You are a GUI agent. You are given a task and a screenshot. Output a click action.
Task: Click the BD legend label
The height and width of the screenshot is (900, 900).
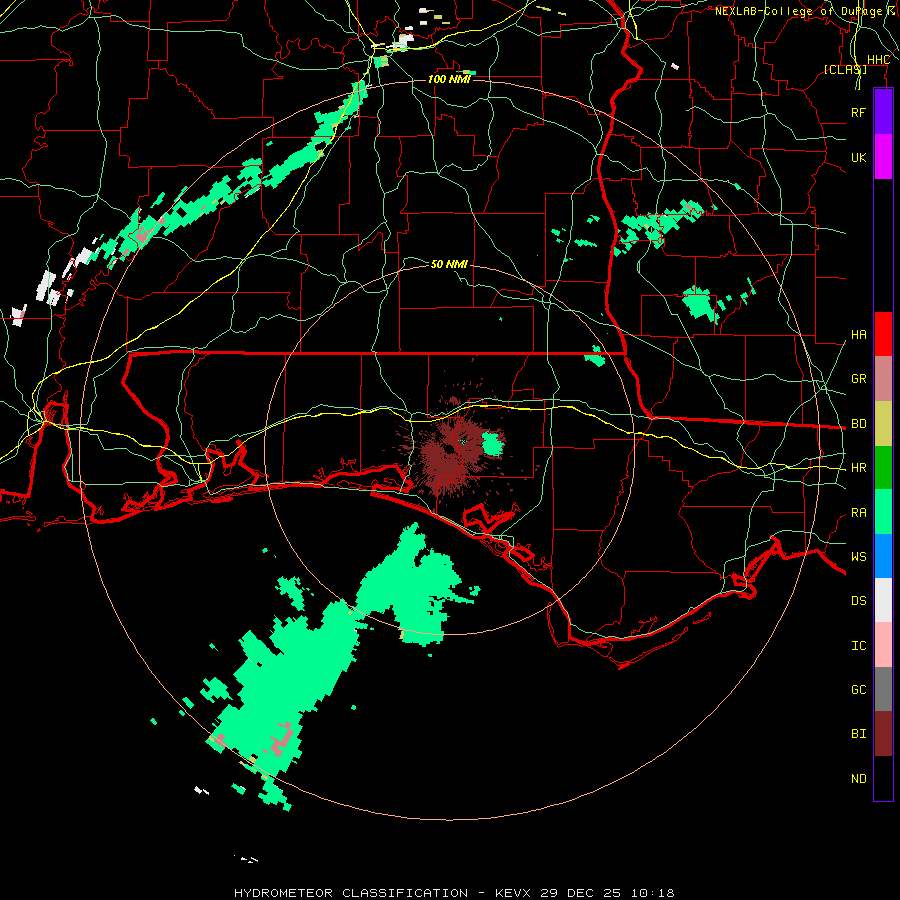click(x=858, y=424)
